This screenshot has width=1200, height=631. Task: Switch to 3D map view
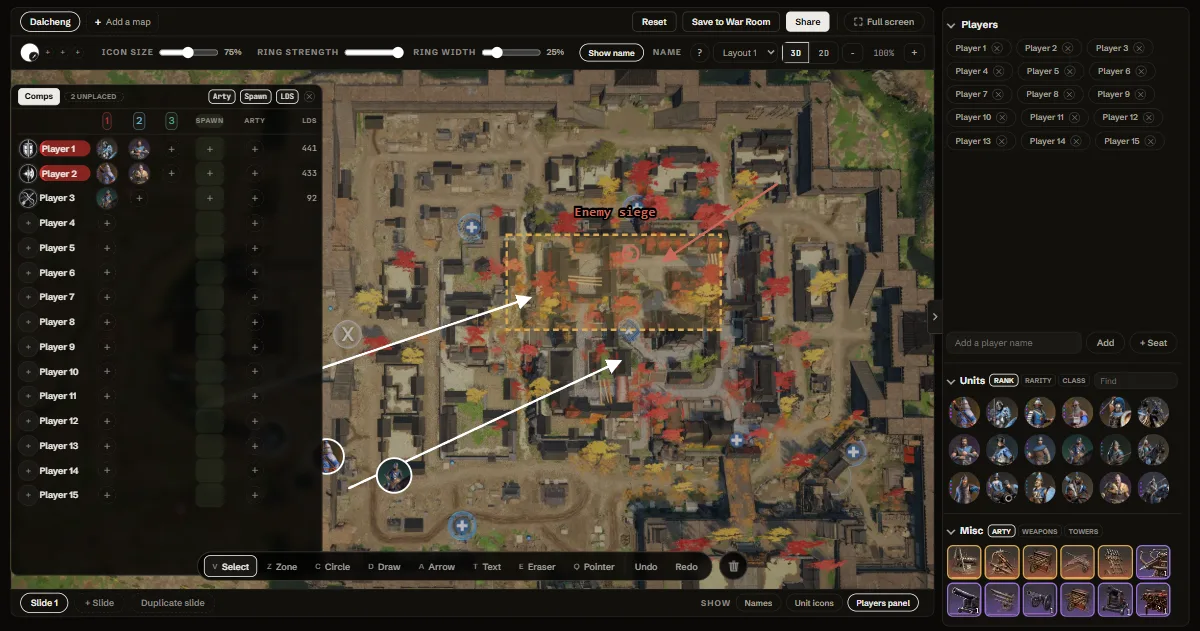click(796, 53)
